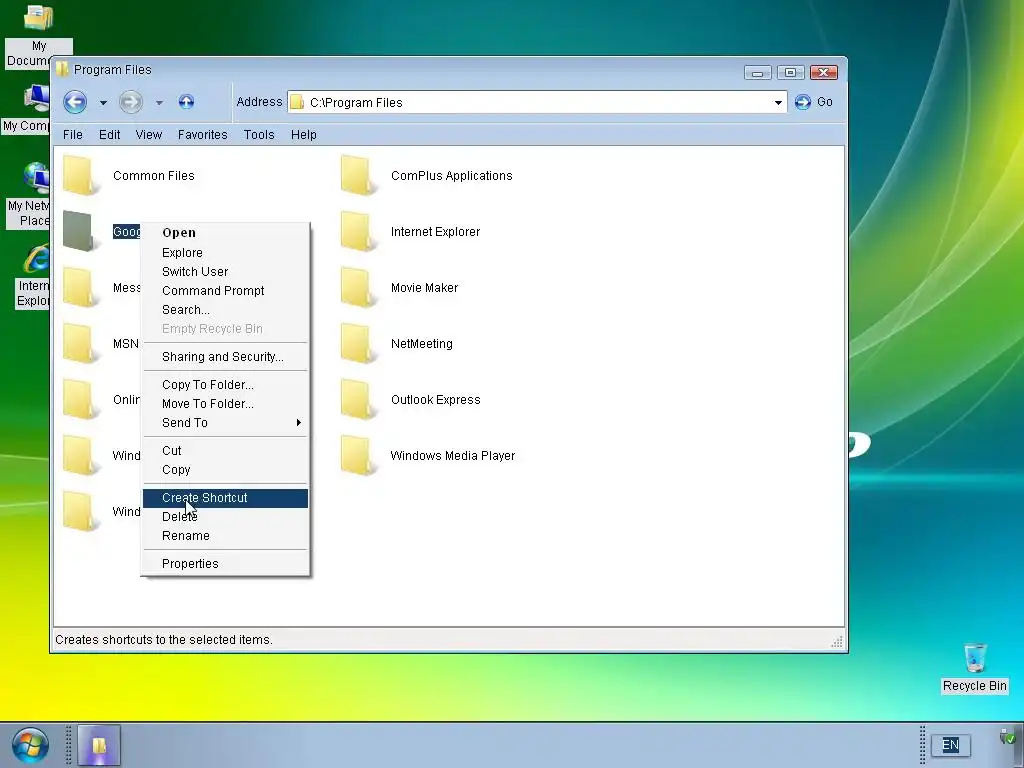Choose Copy in the context menu
1024x768 pixels.
[225, 470]
